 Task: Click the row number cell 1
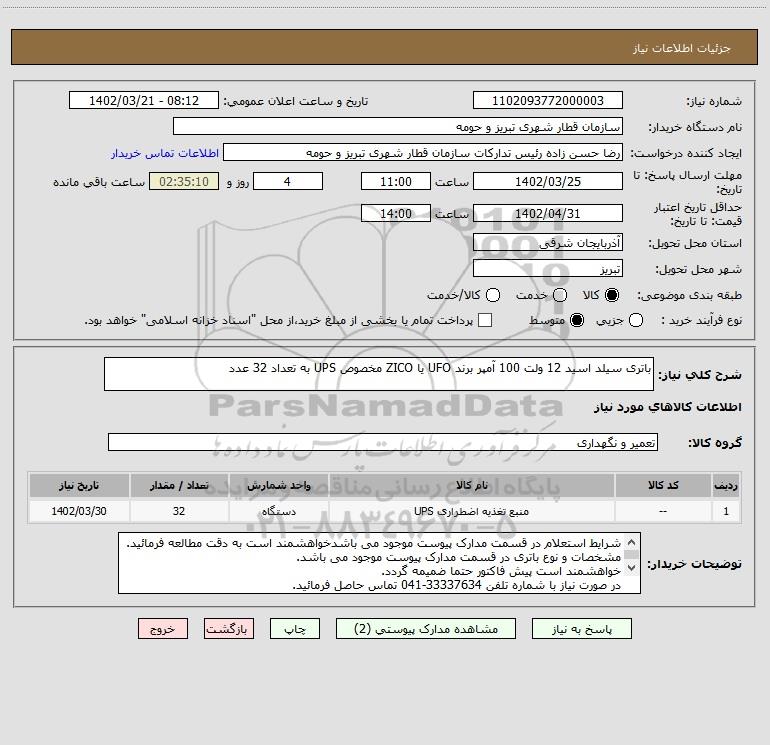[726, 511]
